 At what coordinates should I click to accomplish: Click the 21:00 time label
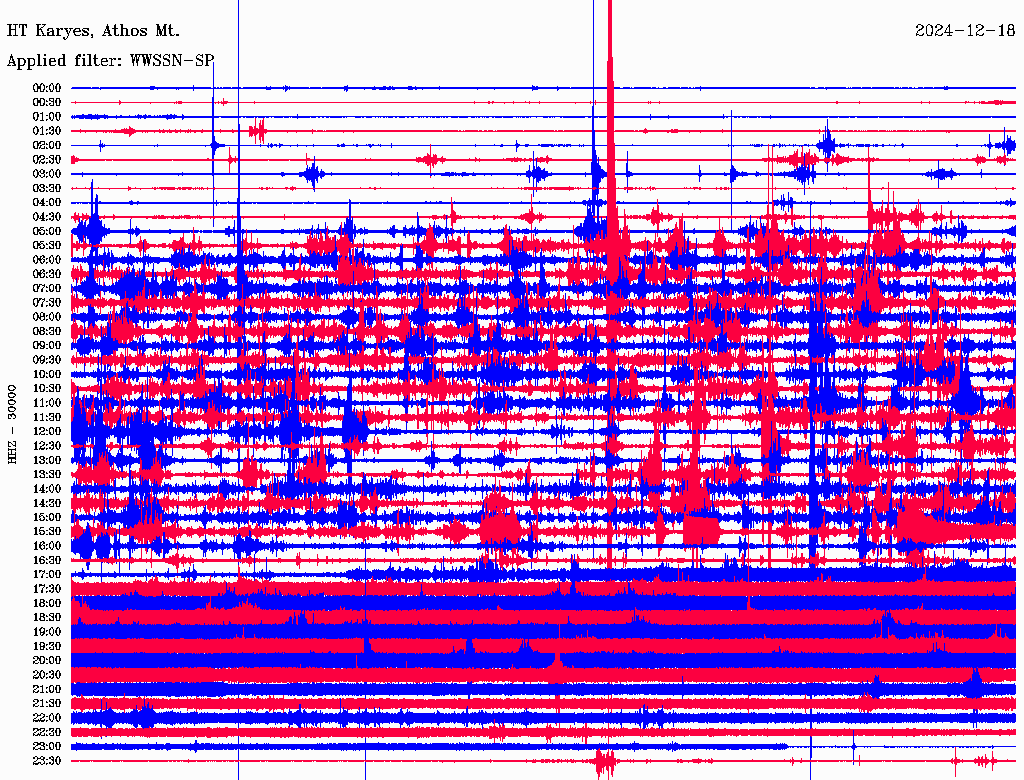47,689
